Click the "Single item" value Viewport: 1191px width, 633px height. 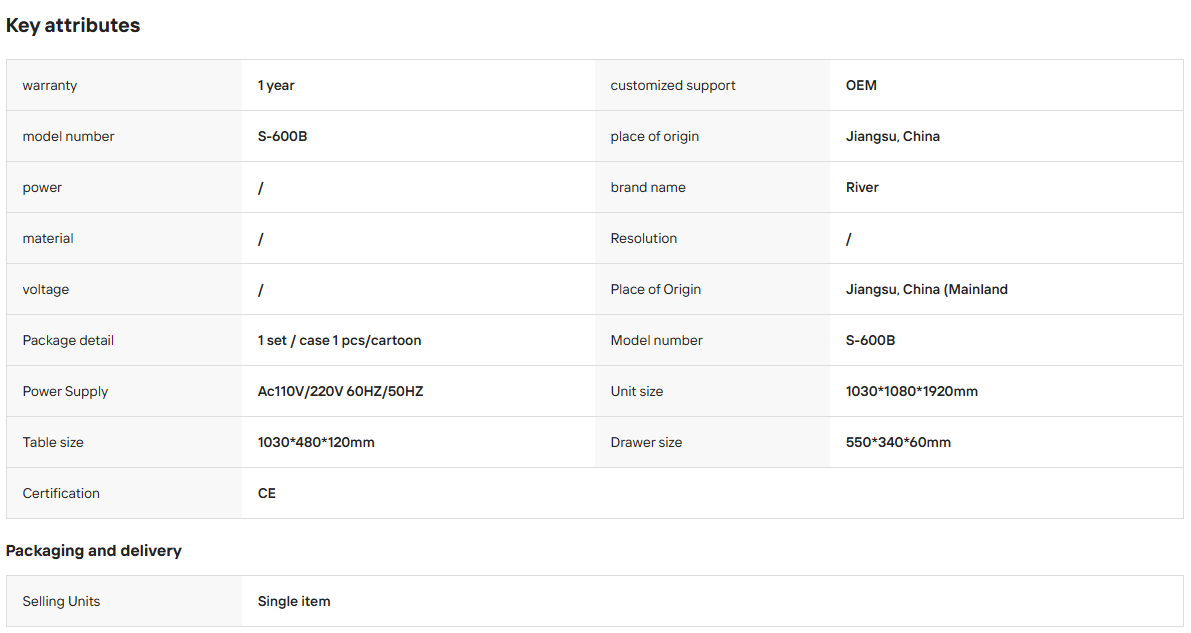click(294, 600)
